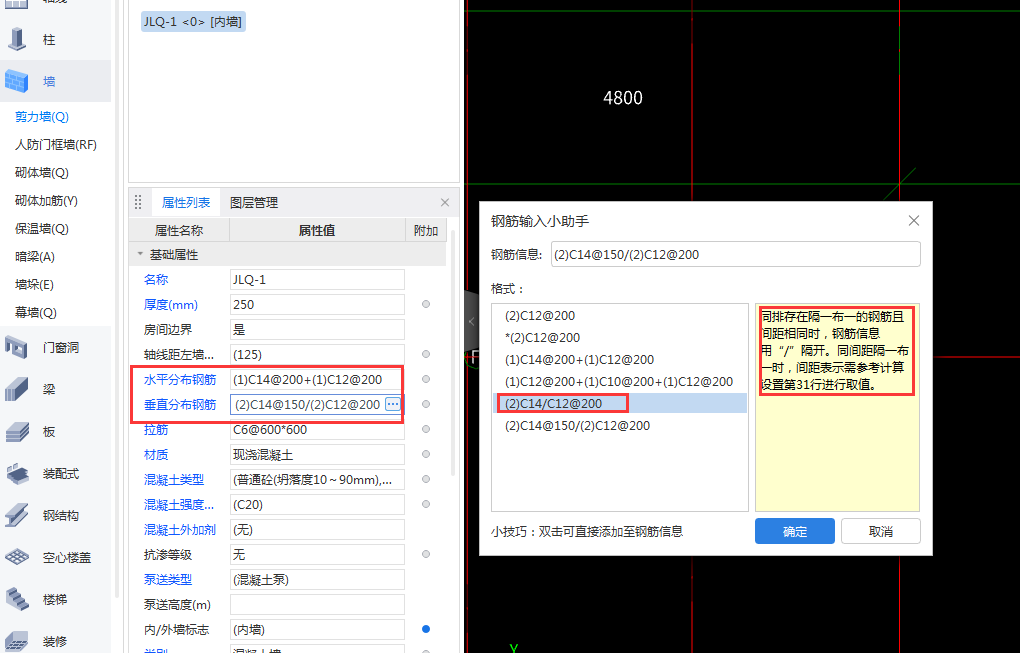Click the 厚度(mm) value 250

click(x=317, y=304)
